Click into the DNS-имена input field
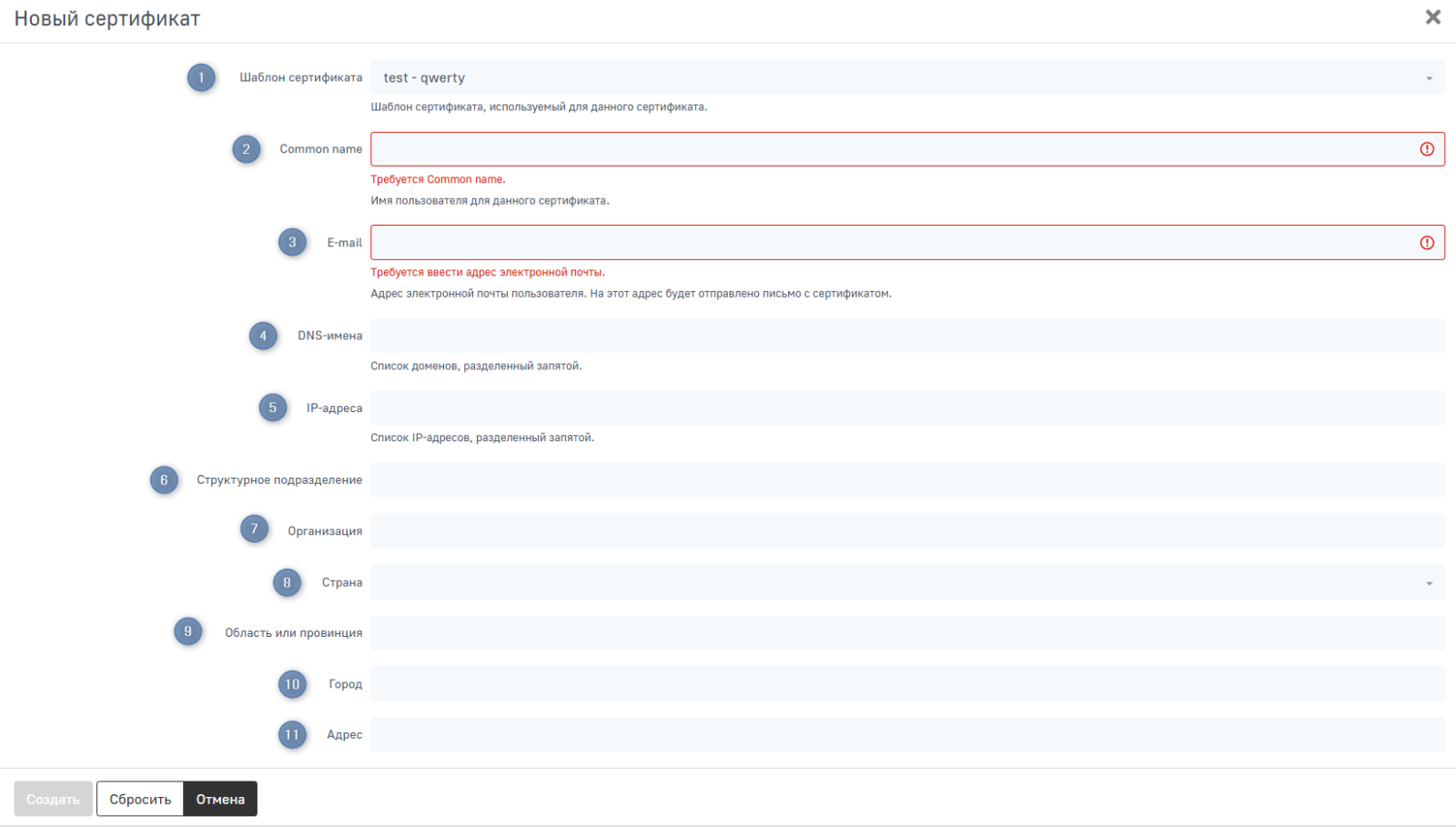The width and height of the screenshot is (1456, 827). click(x=906, y=336)
